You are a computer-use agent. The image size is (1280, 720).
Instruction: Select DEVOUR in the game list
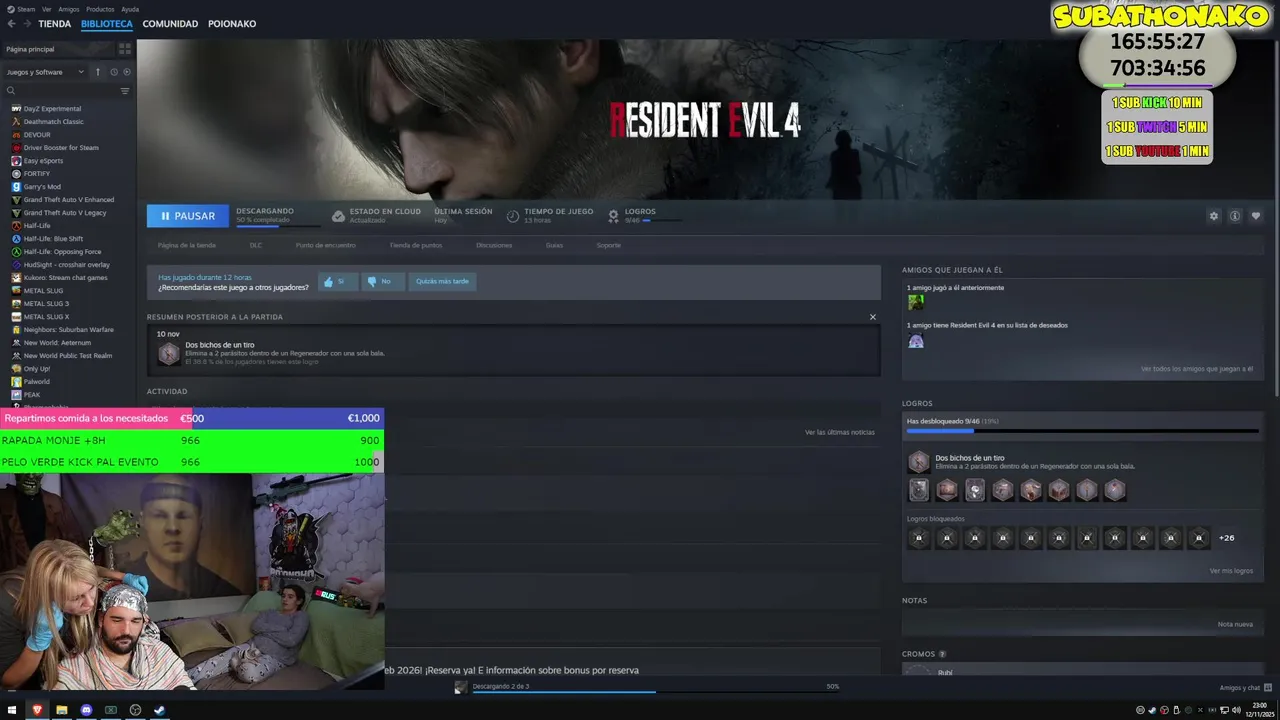[x=37, y=135]
